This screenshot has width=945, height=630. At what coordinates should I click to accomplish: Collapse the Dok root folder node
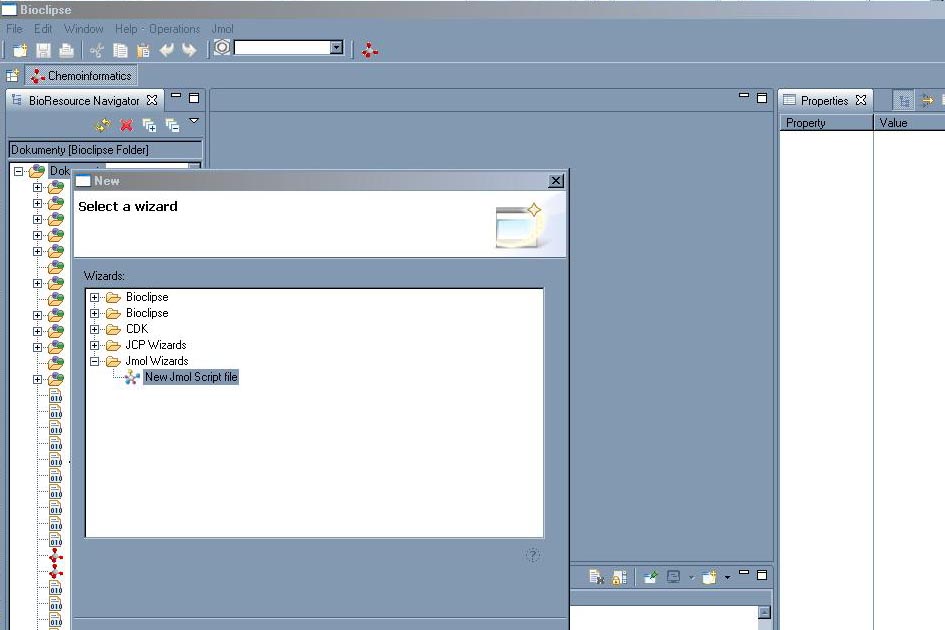tap(19, 171)
